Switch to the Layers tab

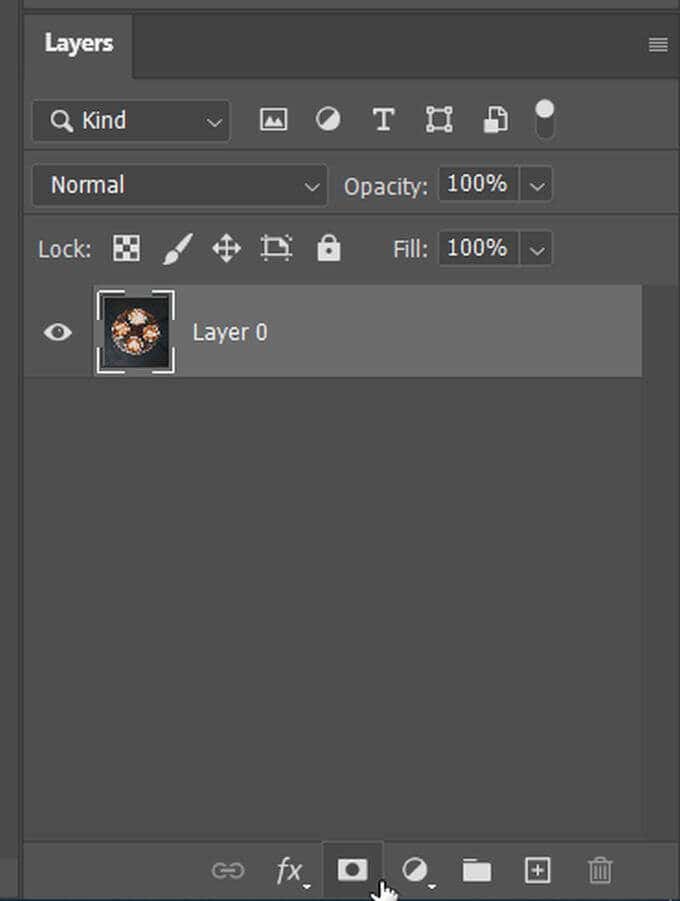point(79,44)
